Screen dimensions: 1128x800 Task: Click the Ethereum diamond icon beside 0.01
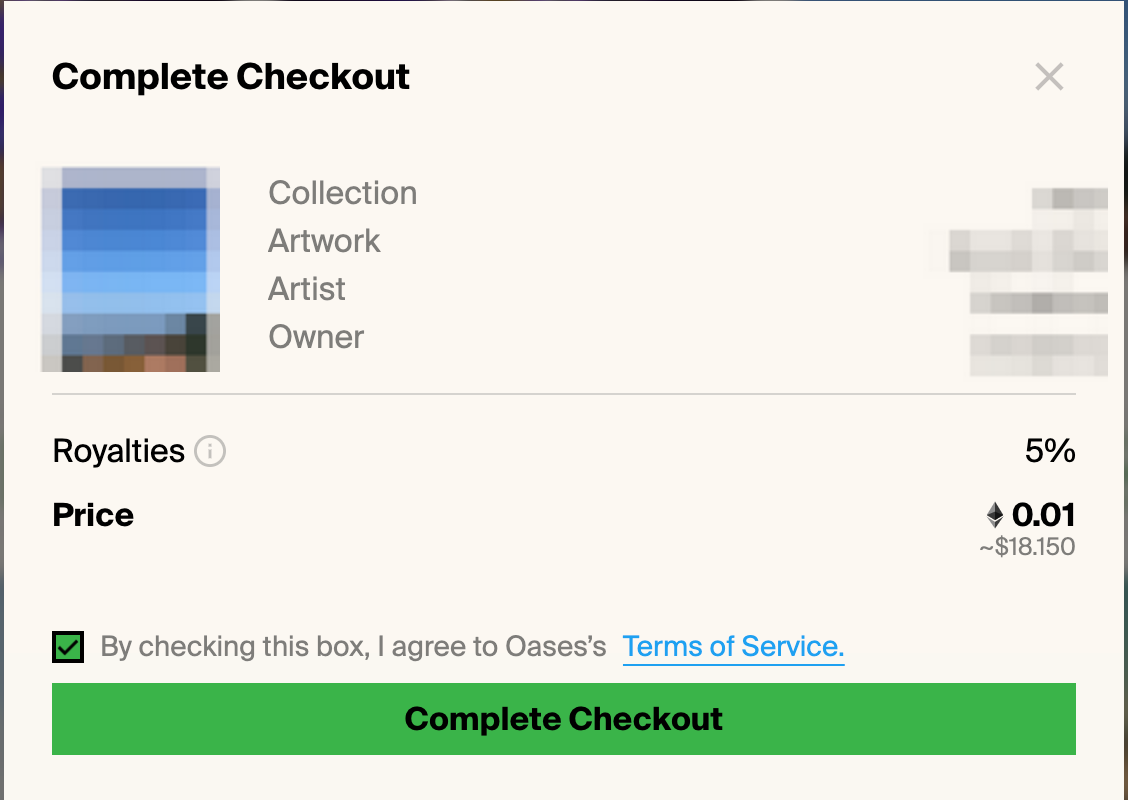(x=995, y=515)
